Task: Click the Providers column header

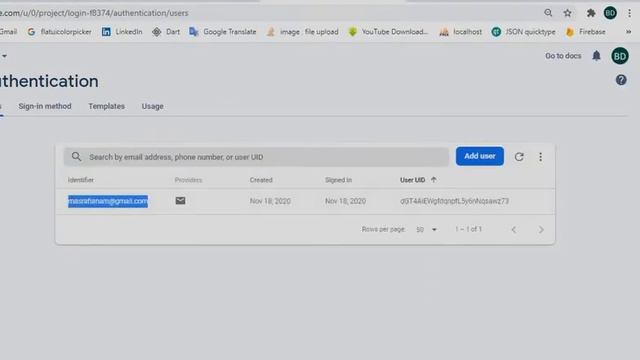Action: [x=189, y=180]
